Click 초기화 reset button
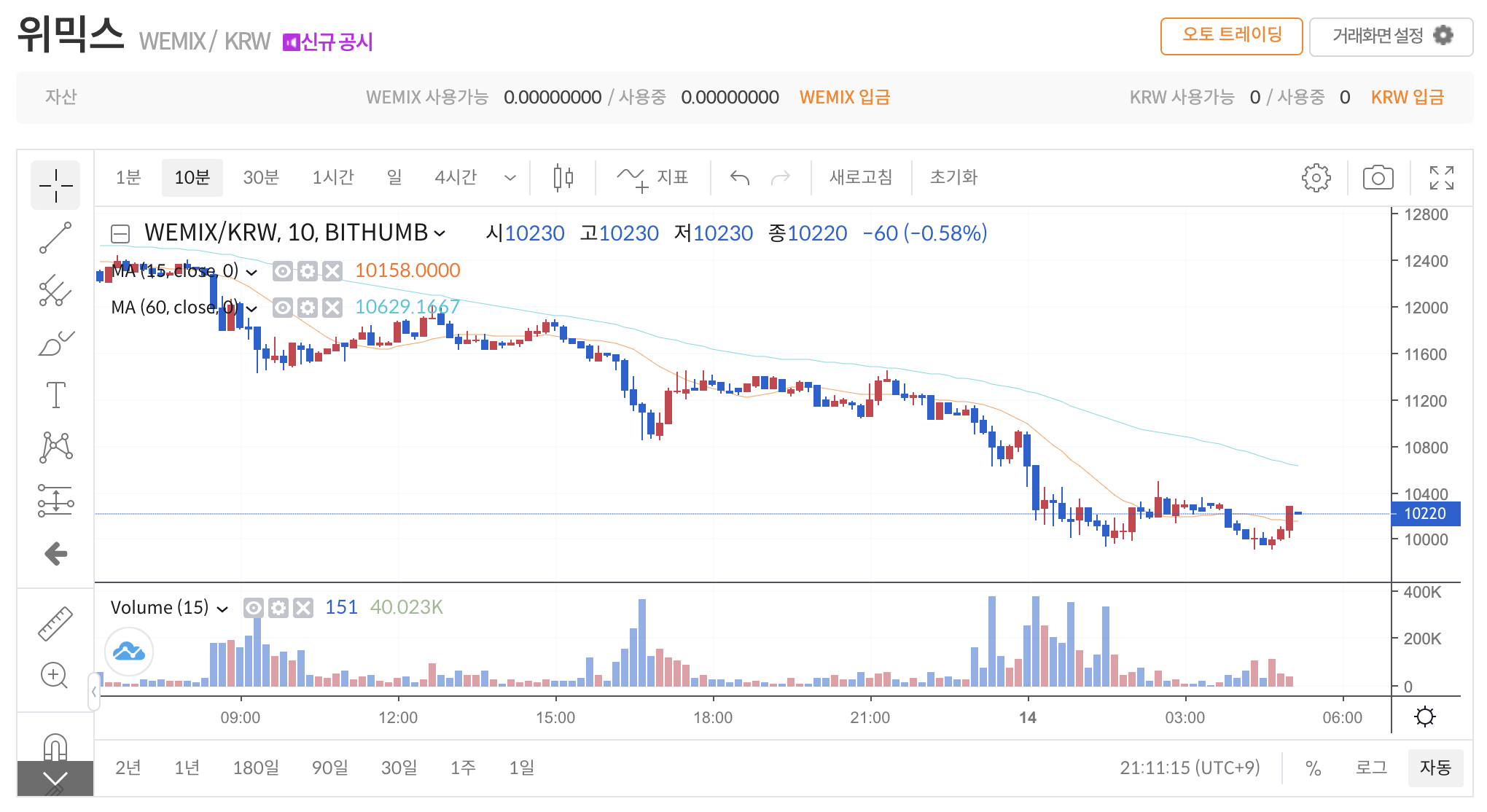This screenshot has width=1487, height=812. tap(953, 177)
